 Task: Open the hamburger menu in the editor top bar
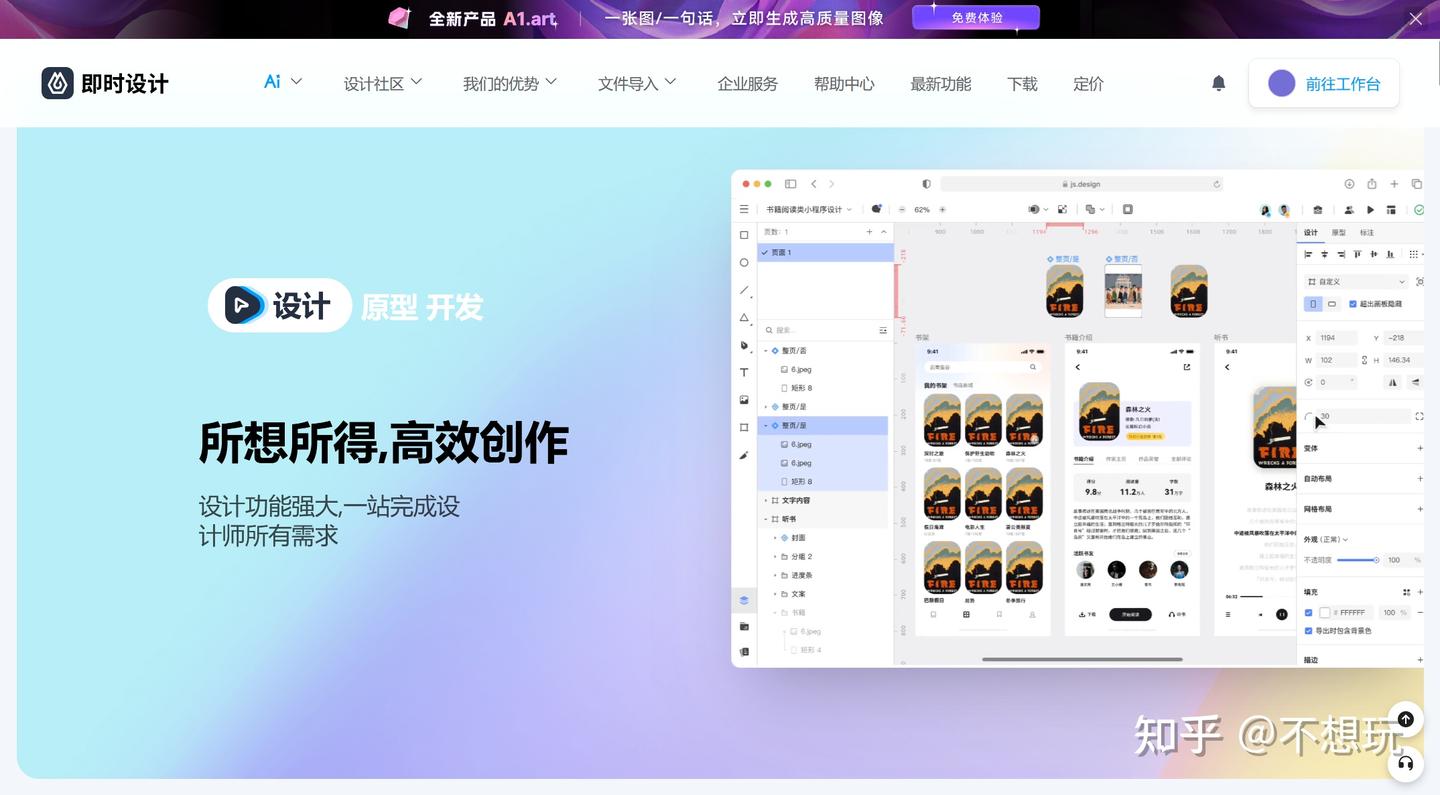coord(743,209)
